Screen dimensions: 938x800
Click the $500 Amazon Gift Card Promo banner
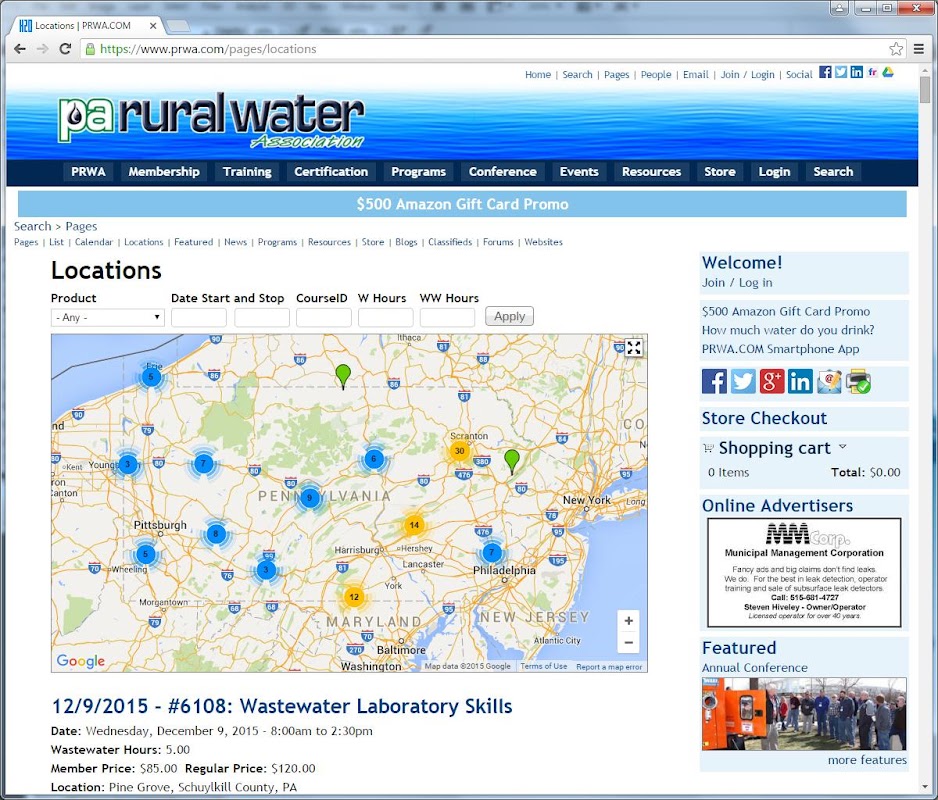[462, 204]
